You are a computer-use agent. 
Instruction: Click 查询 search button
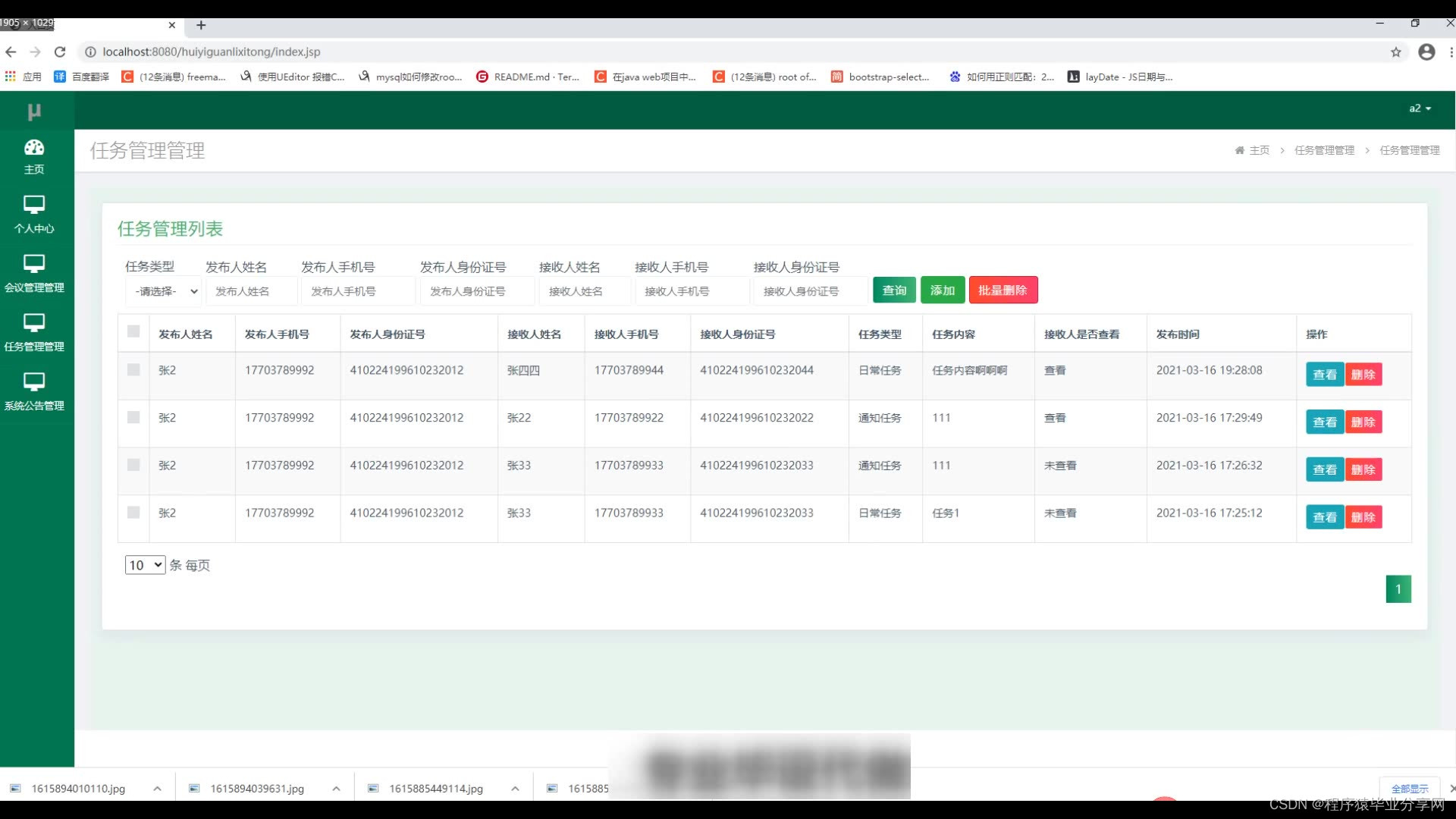[x=895, y=290]
